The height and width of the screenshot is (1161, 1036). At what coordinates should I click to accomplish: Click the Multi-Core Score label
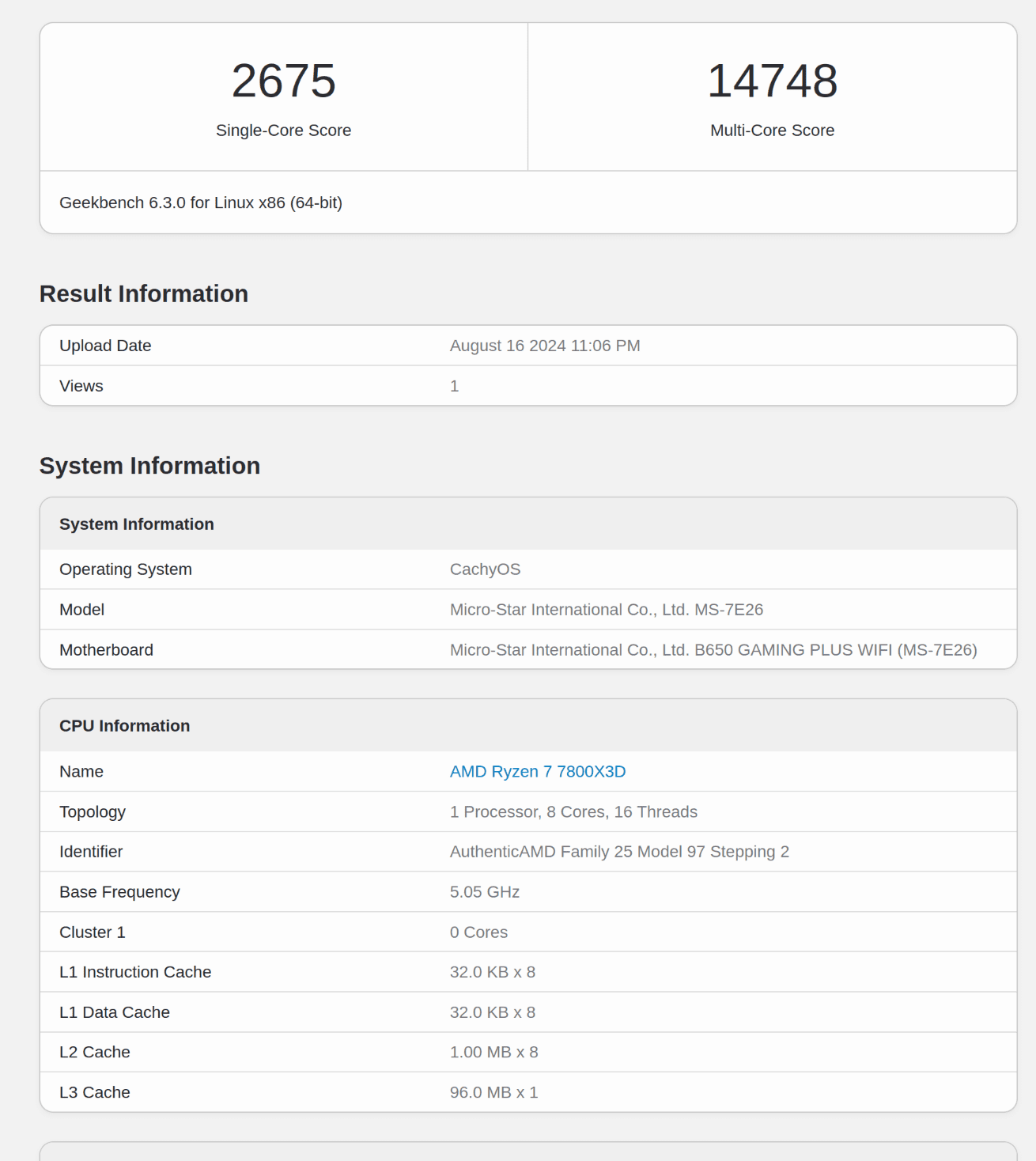(x=773, y=130)
